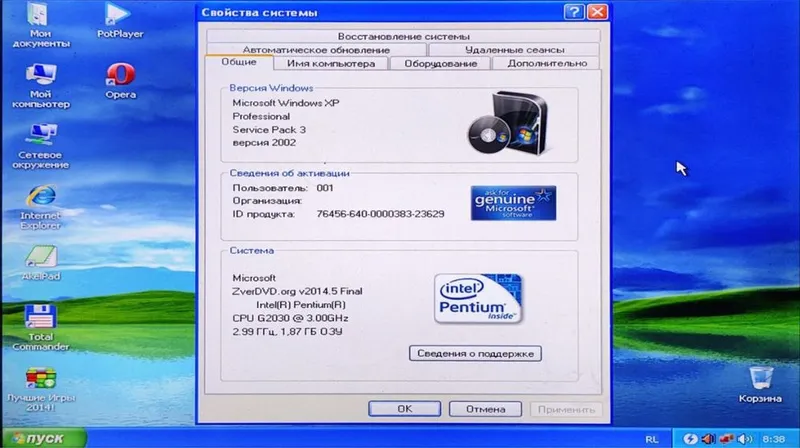Click the Internet Explorer desktop icon
The height and width of the screenshot is (448, 800).
point(40,207)
